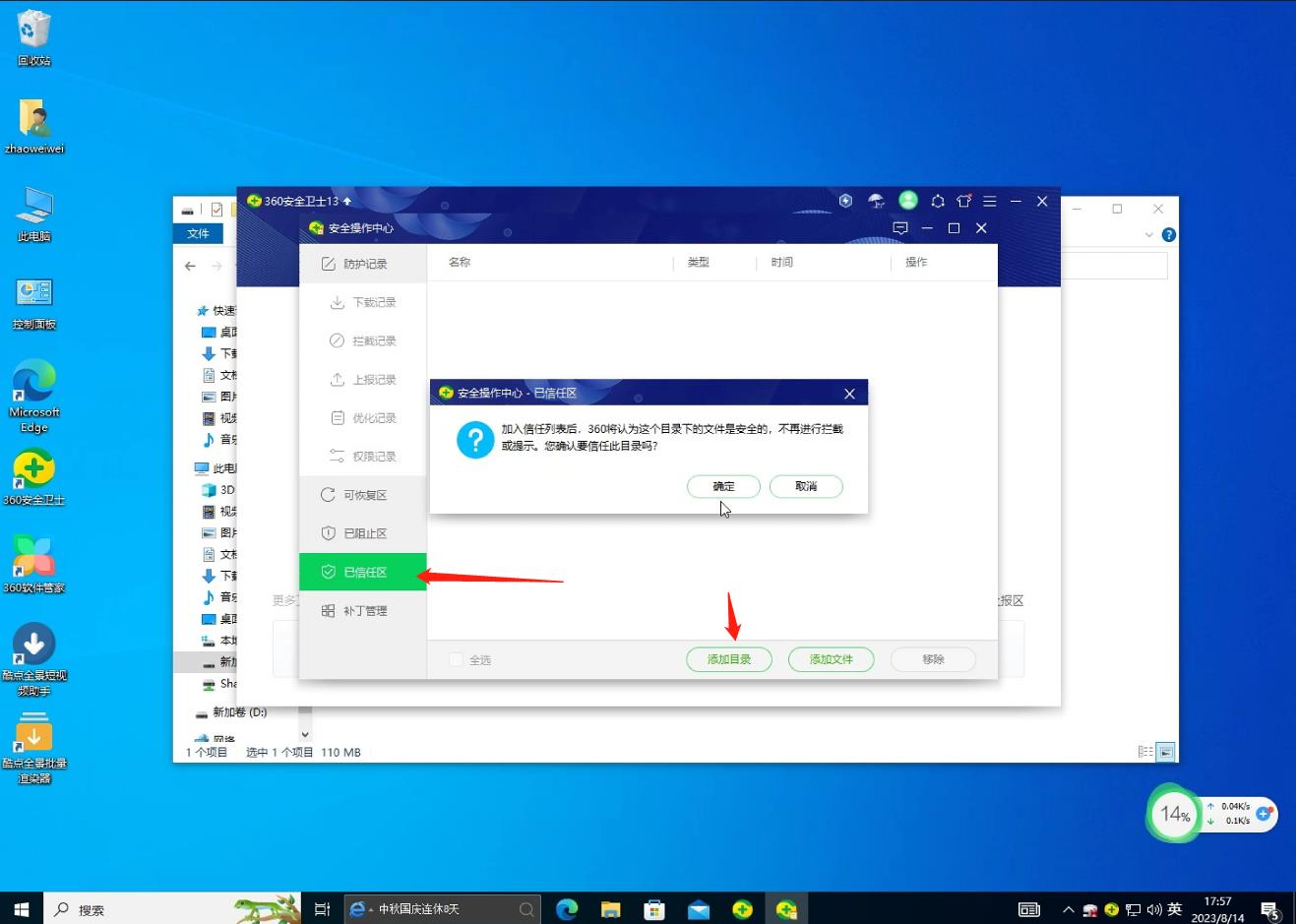Switch to the 已阻止区 section
The width and height of the screenshot is (1296, 924).
point(363,533)
